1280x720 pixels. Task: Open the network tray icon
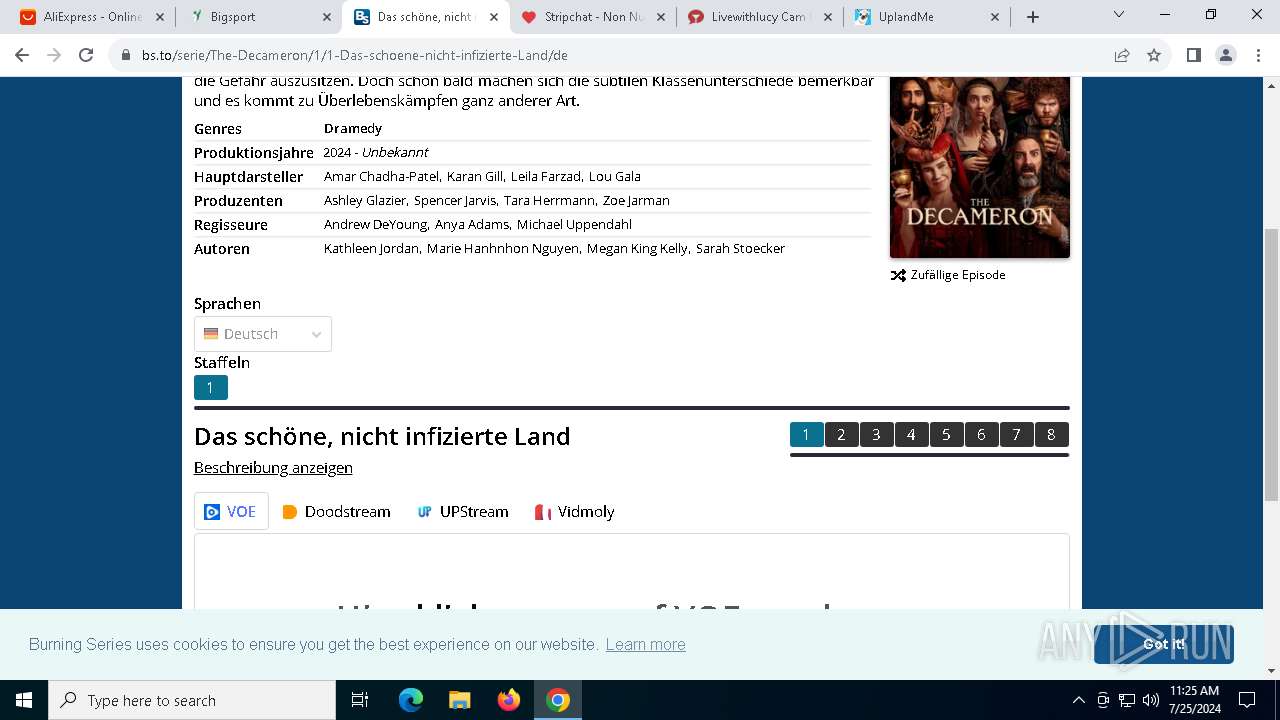tap(1127, 700)
